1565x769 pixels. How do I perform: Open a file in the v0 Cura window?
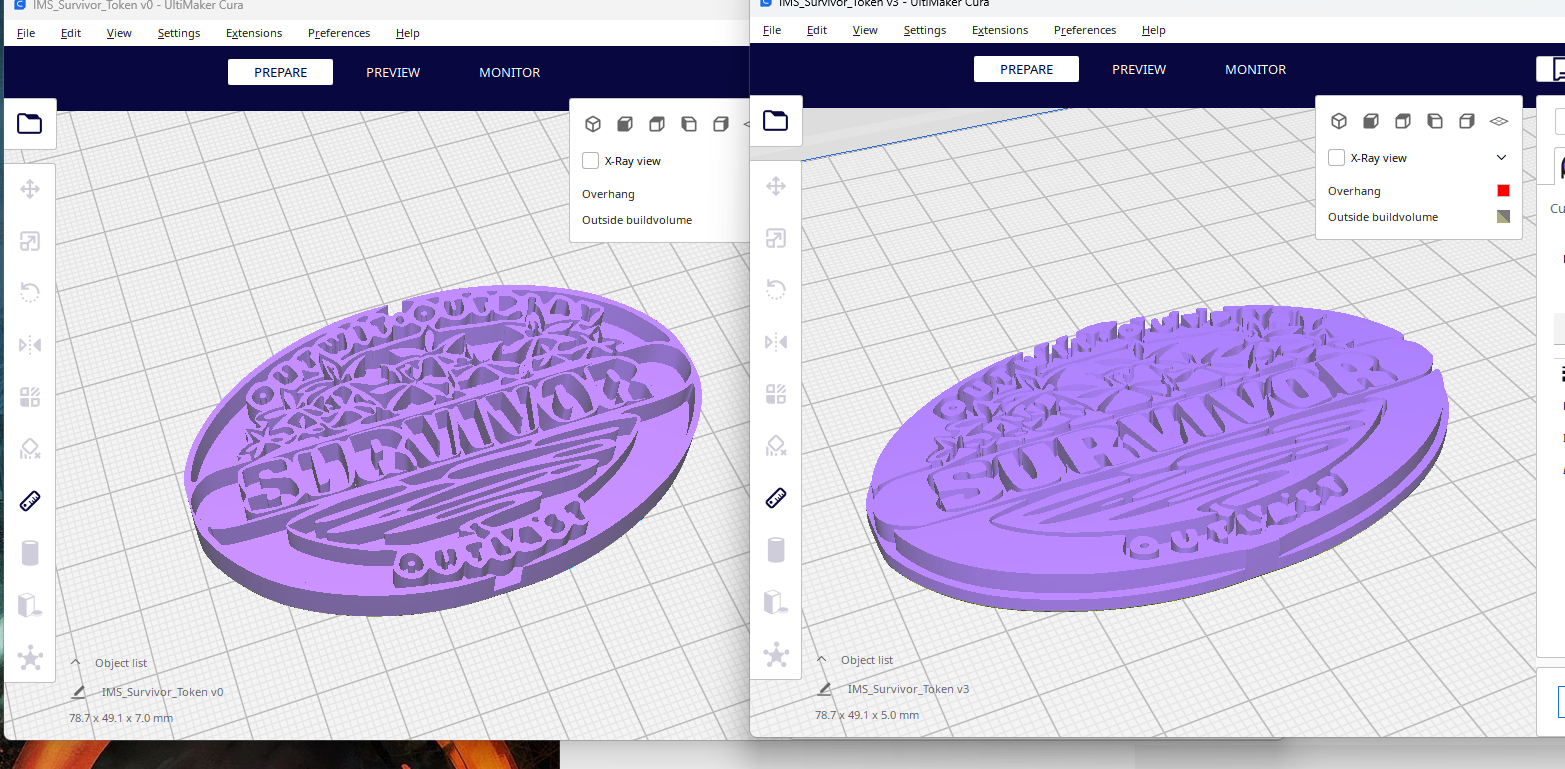(30, 124)
